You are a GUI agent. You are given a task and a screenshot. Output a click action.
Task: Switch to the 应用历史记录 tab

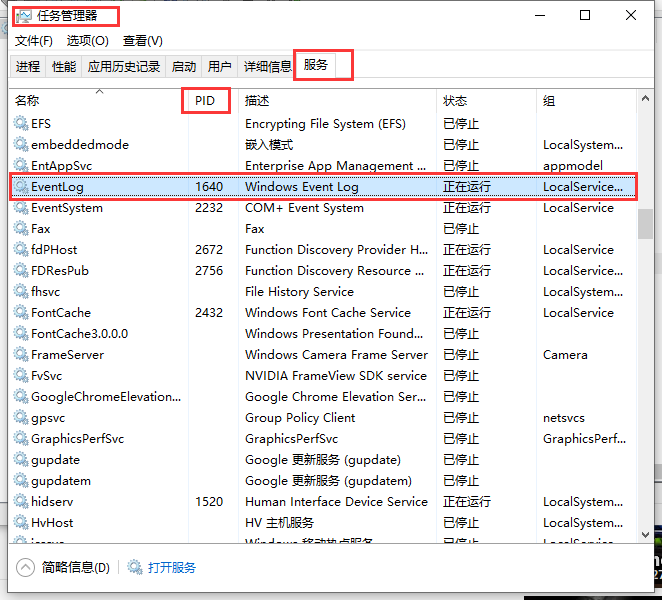click(x=124, y=66)
